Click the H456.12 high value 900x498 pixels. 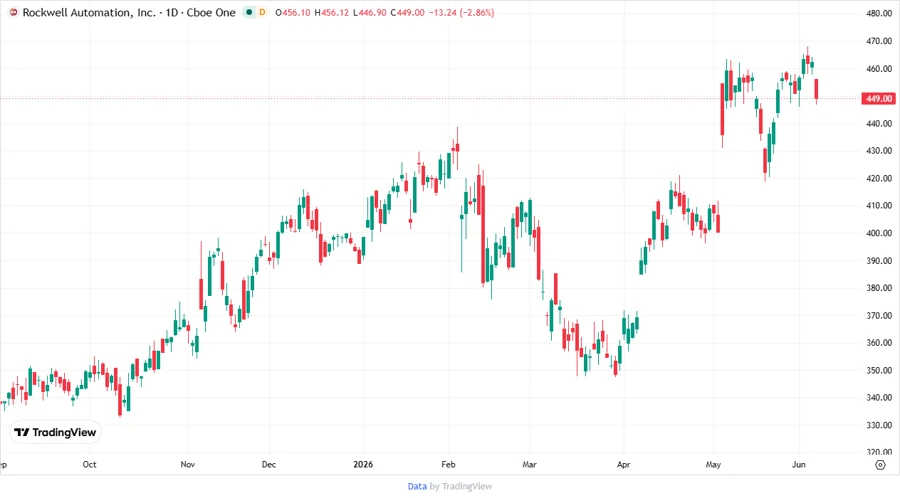click(x=331, y=13)
